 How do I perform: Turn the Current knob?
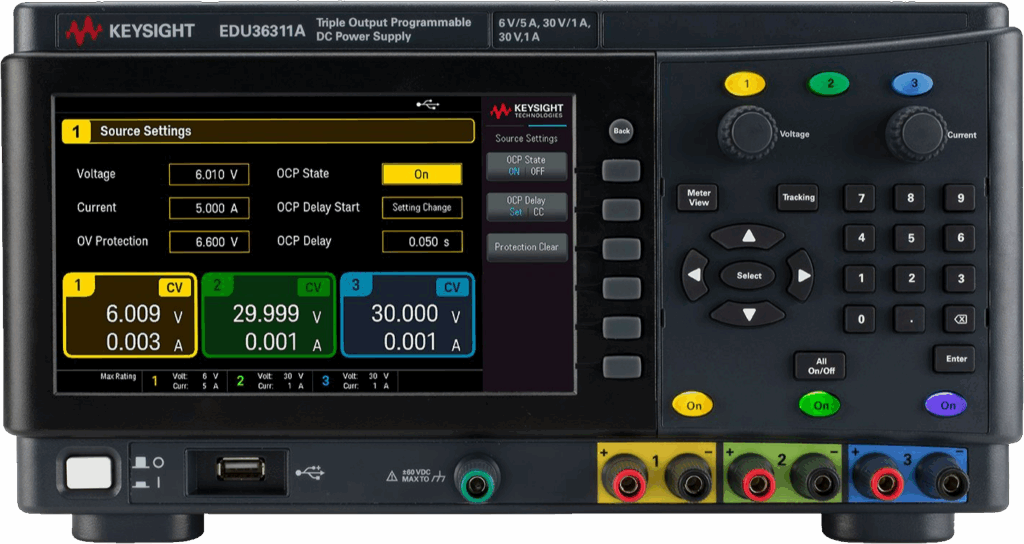916,133
